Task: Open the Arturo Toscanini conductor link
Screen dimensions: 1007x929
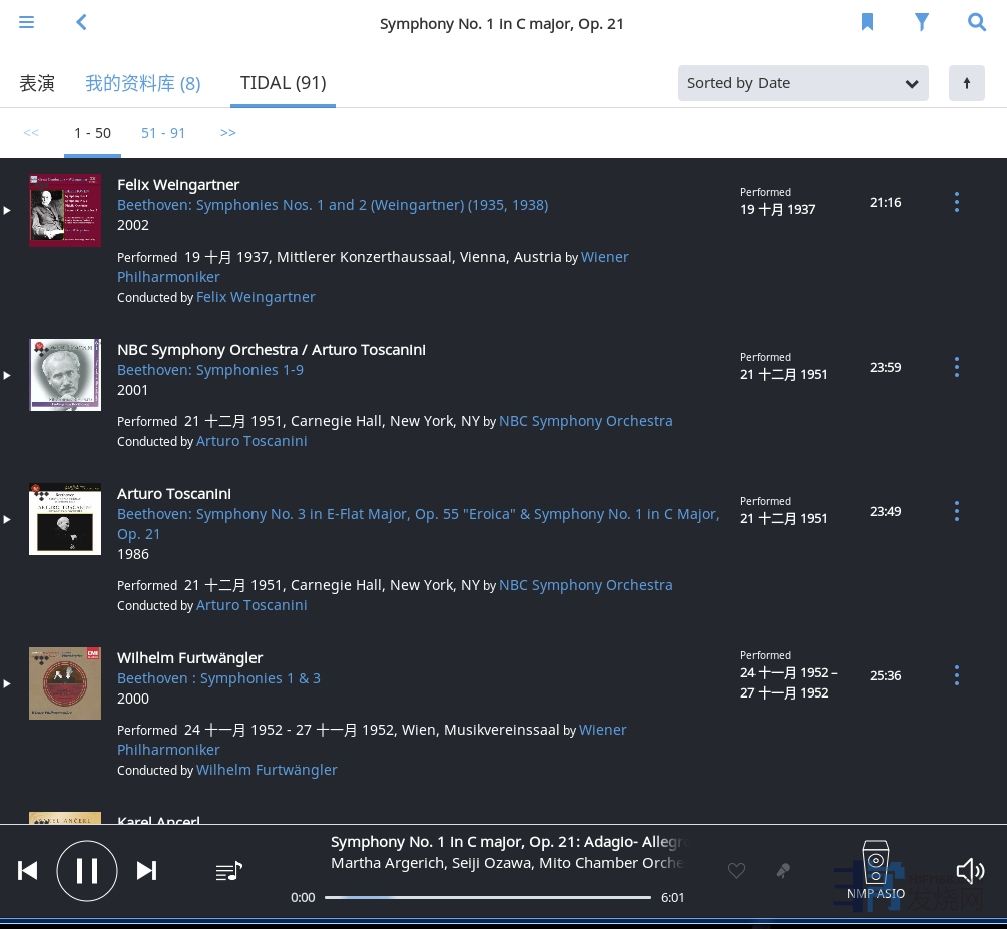Action: (x=251, y=441)
